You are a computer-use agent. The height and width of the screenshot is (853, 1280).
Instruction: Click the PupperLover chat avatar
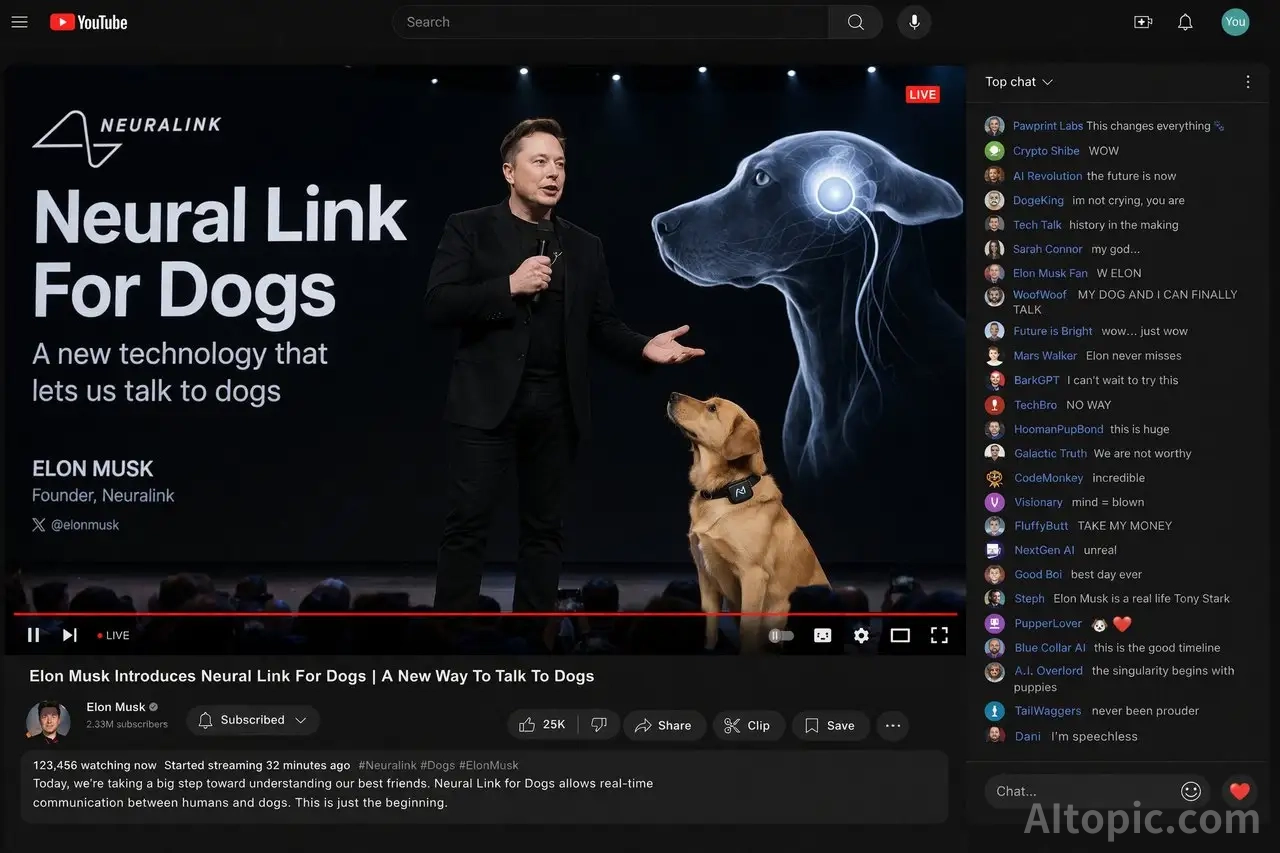pos(994,623)
